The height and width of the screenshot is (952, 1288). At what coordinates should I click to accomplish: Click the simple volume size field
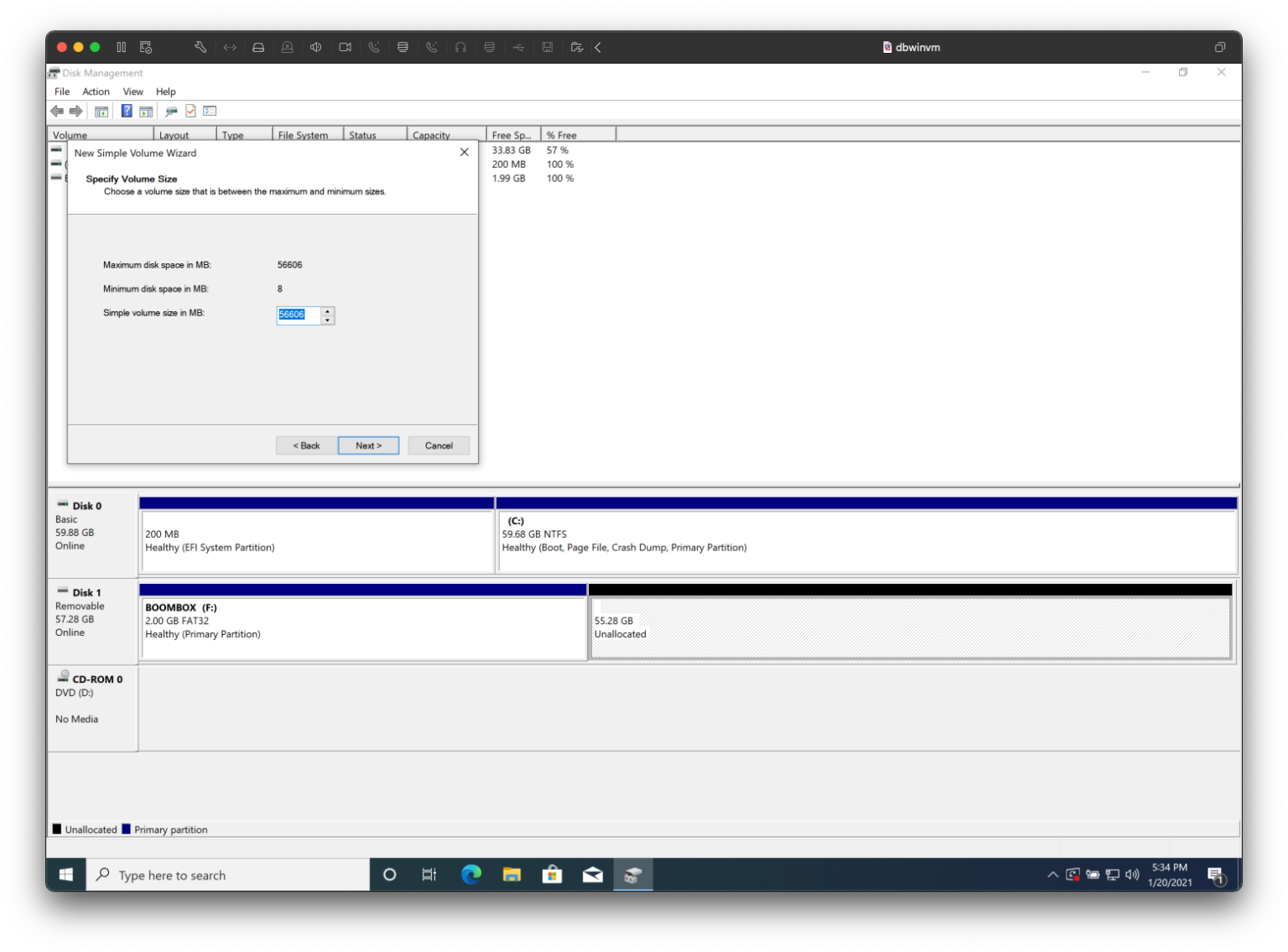(299, 315)
